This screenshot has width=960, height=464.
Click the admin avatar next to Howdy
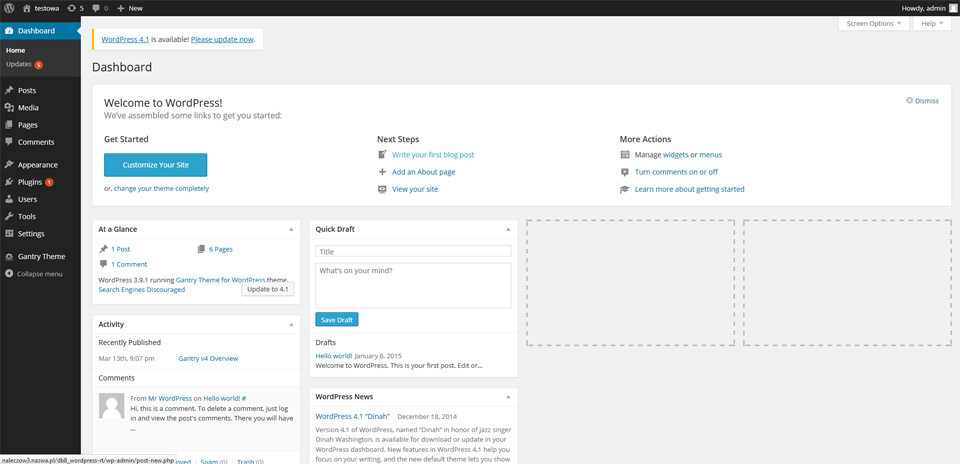pyautogui.click(x=953, y=8)
